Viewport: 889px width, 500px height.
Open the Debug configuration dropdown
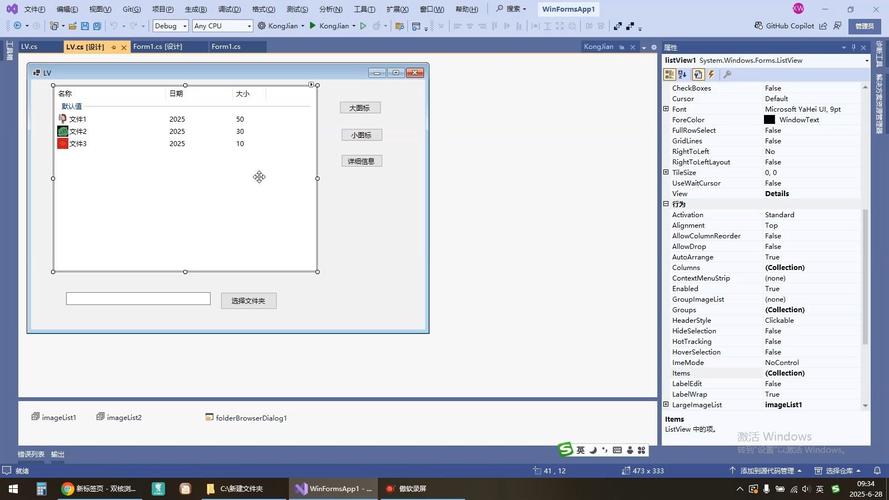click(x=170, y=26)
